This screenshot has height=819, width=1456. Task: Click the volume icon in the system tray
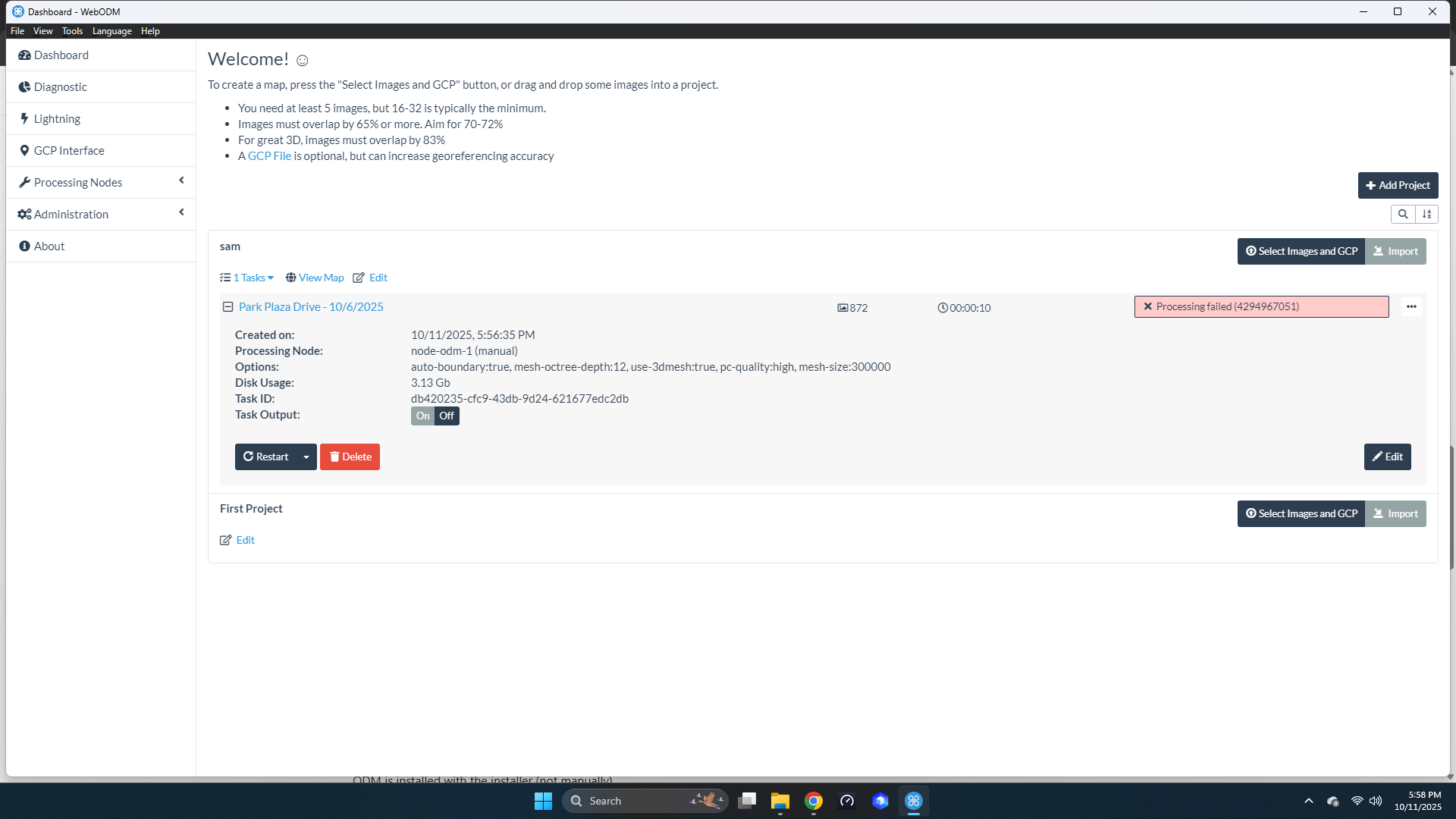coord(1376,800)
